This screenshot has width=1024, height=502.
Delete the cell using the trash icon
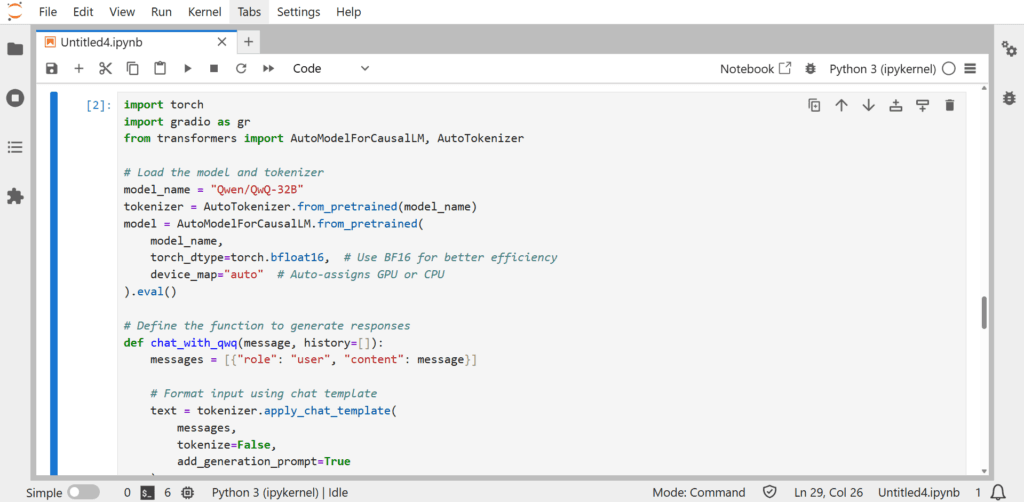pyautogui.click(x=949, y=105)
